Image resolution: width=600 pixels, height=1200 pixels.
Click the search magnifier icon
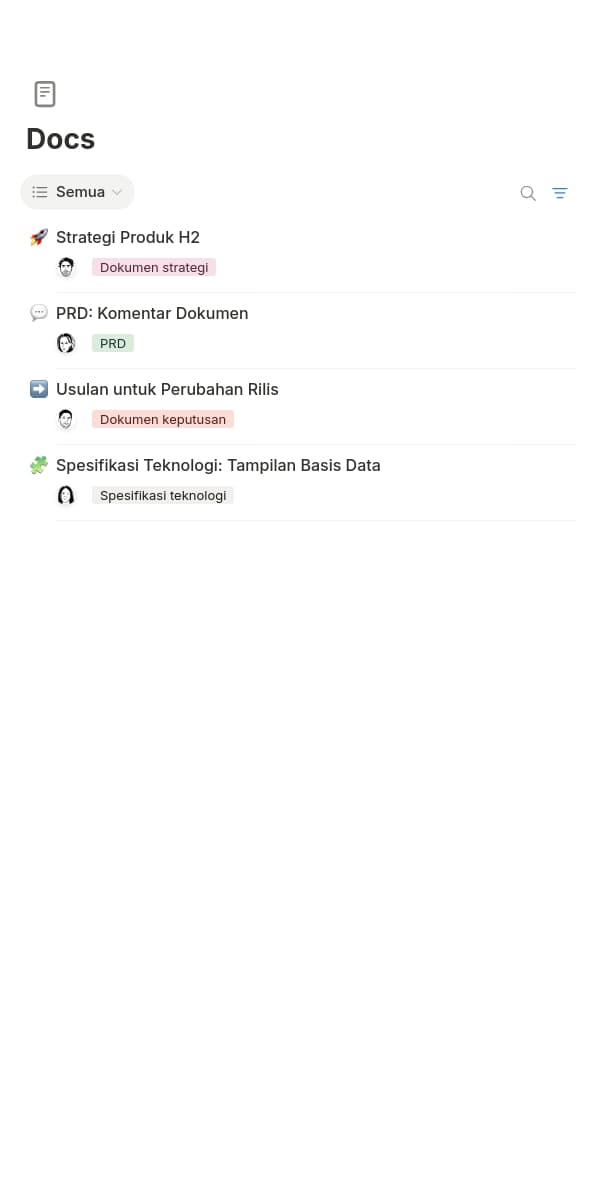[x=528, y=193]
